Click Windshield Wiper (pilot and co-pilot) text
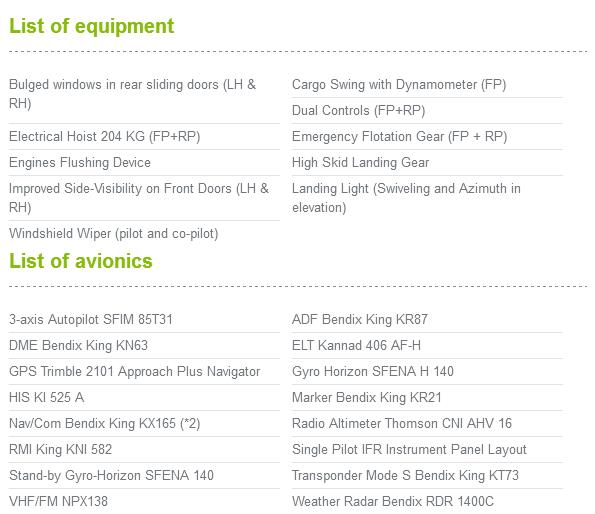 [114, 234]
